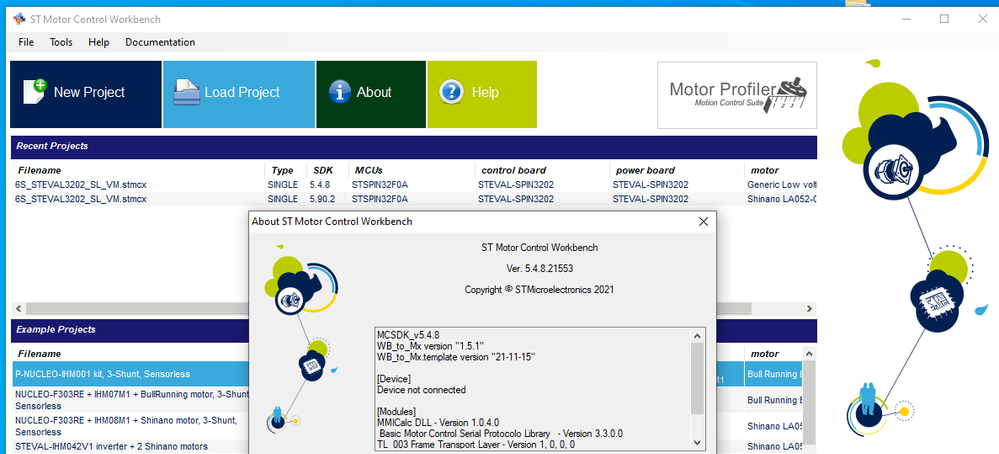The height and width of the screenshot is (454, 999).
Task: Click the motor header in Example Projects
Action: tap(765, 353)
